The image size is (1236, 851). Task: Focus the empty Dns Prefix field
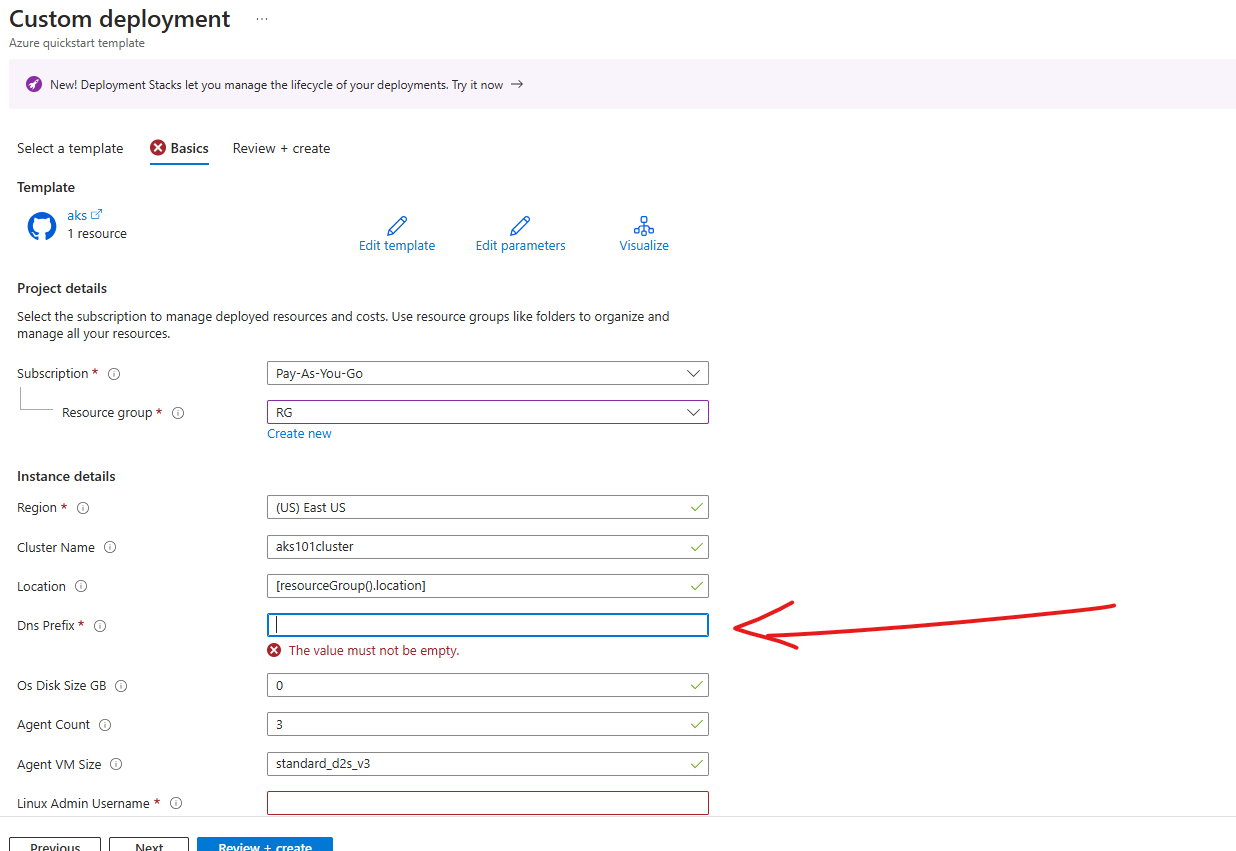[488, 625]
